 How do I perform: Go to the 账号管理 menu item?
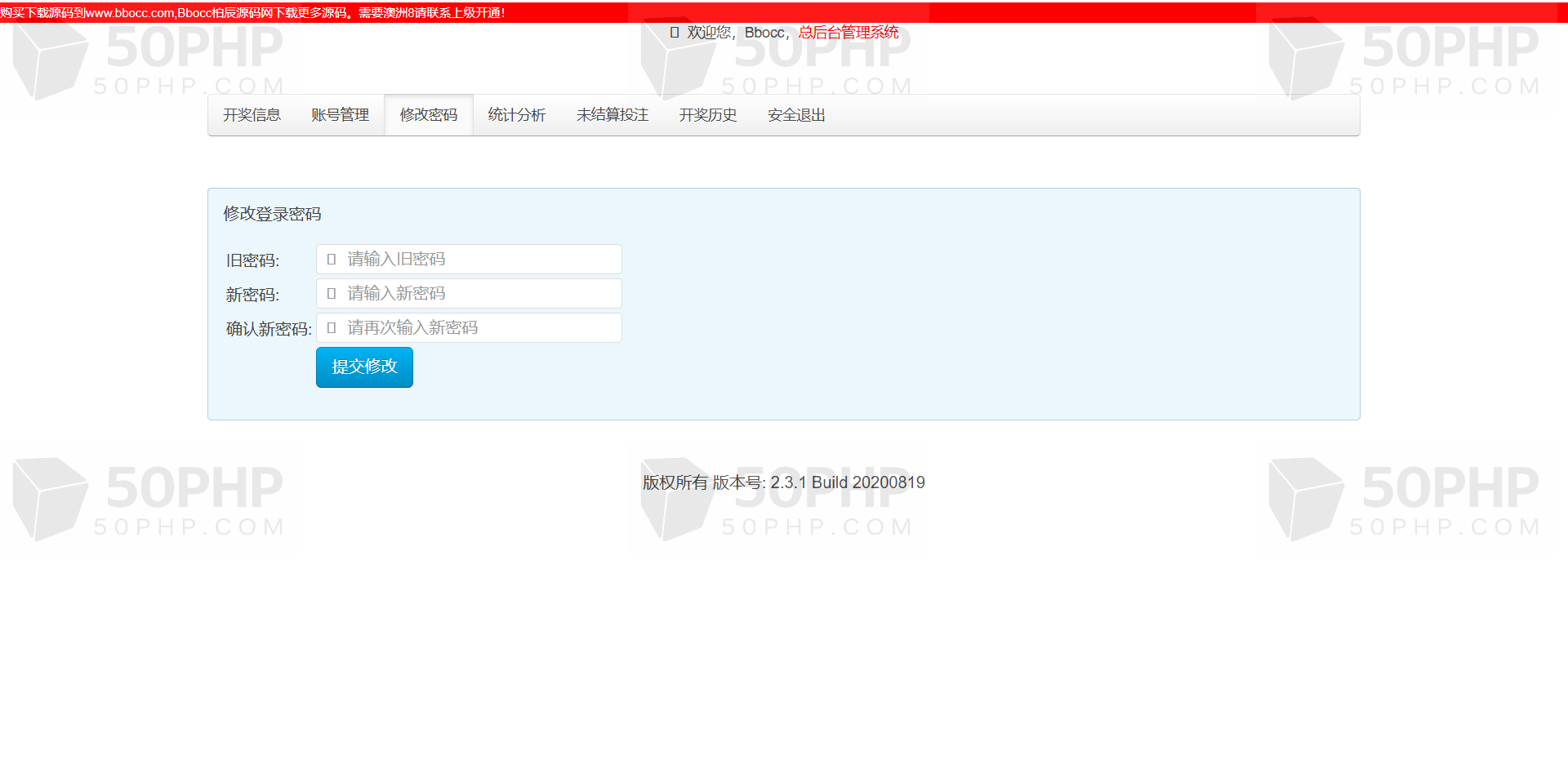[x=340, y=115]
